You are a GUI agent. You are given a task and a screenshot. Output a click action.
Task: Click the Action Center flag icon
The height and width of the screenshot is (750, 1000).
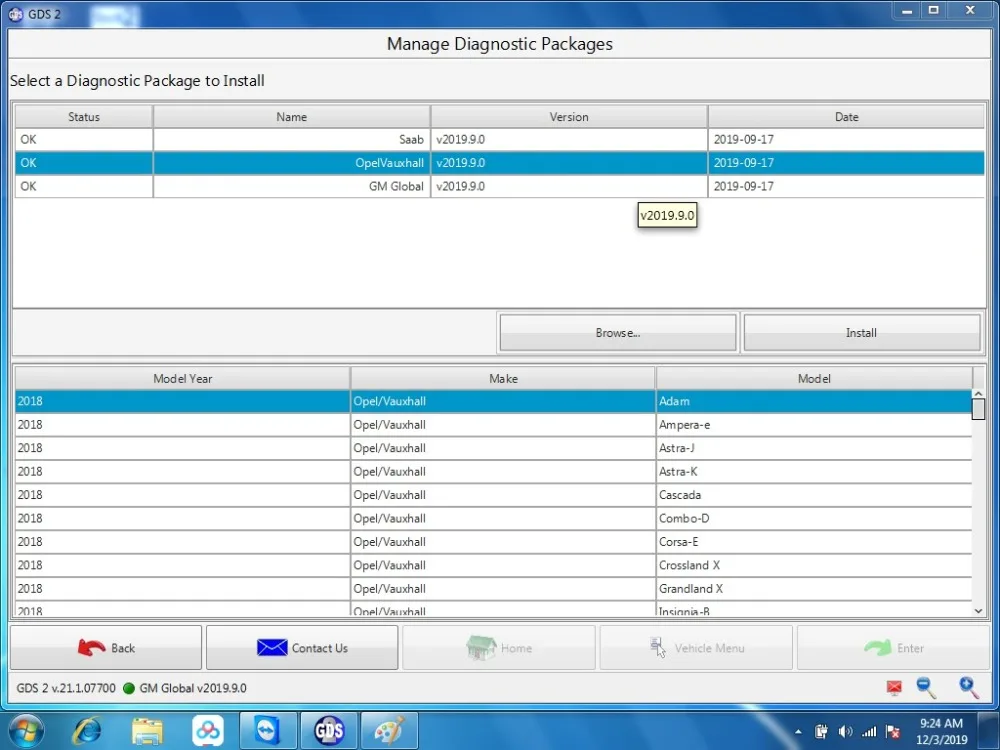893,732
